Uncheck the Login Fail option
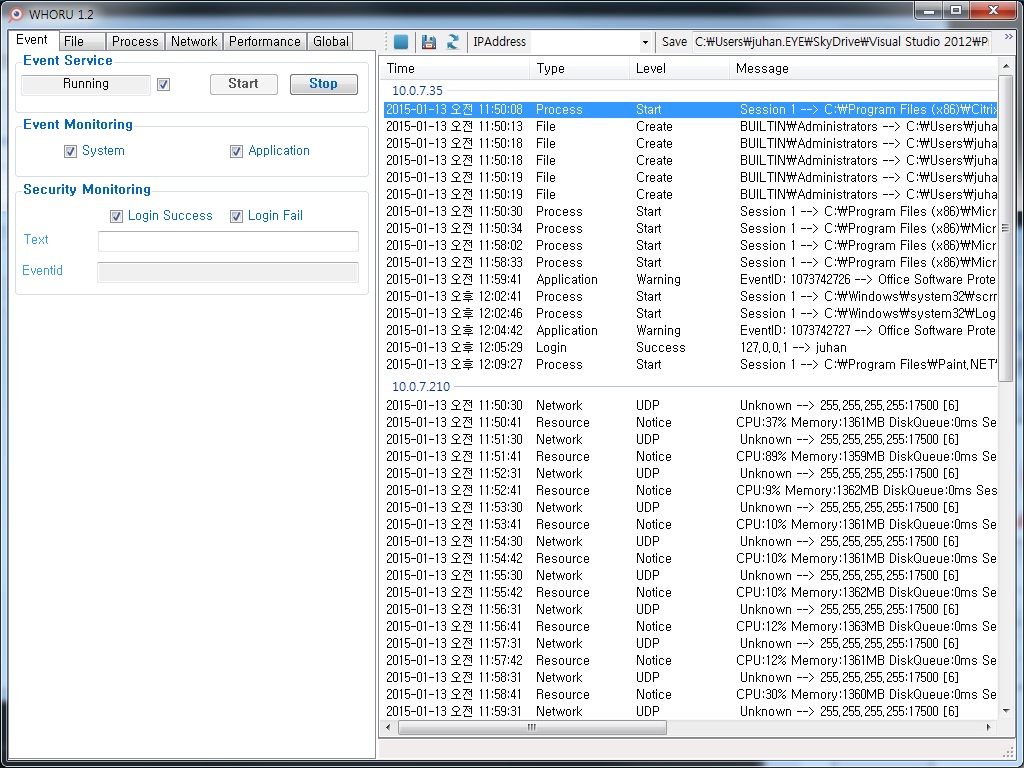Viewport: 1024px width, 768px height. (x=237, y=217)
